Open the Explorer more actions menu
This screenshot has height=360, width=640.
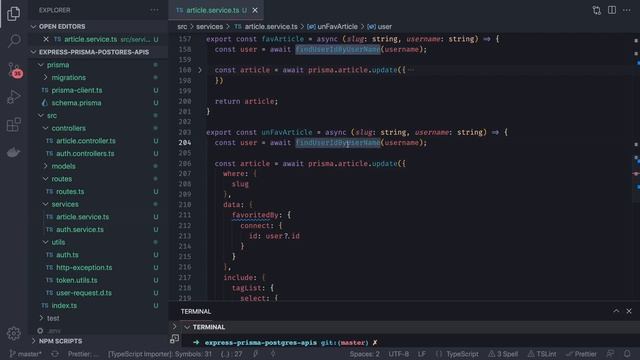coord(154,10)
